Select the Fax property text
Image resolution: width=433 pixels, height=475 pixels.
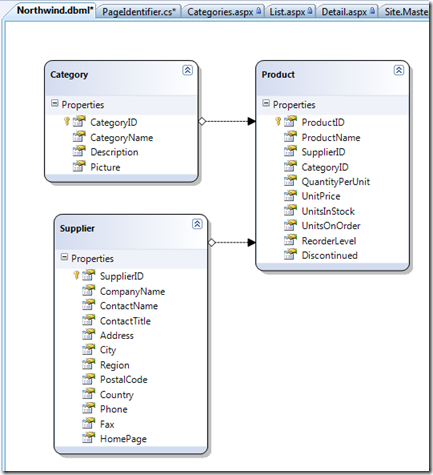click(107, 424)
